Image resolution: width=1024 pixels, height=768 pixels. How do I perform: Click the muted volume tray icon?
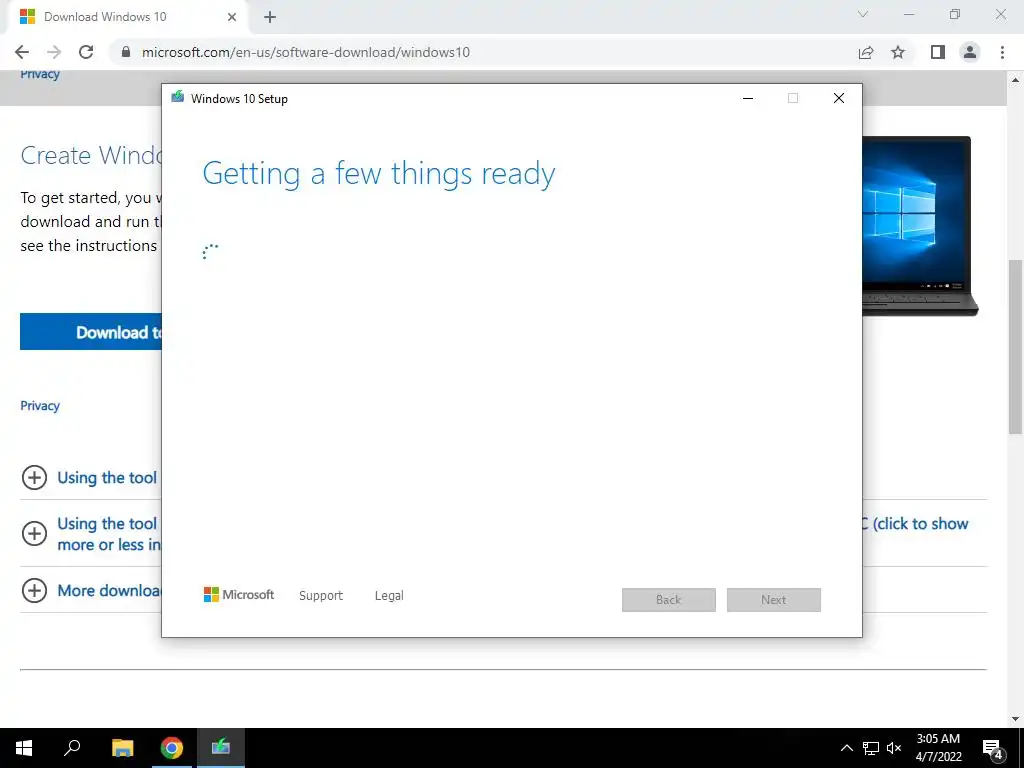pyautogui.click(x=894, y=748)
